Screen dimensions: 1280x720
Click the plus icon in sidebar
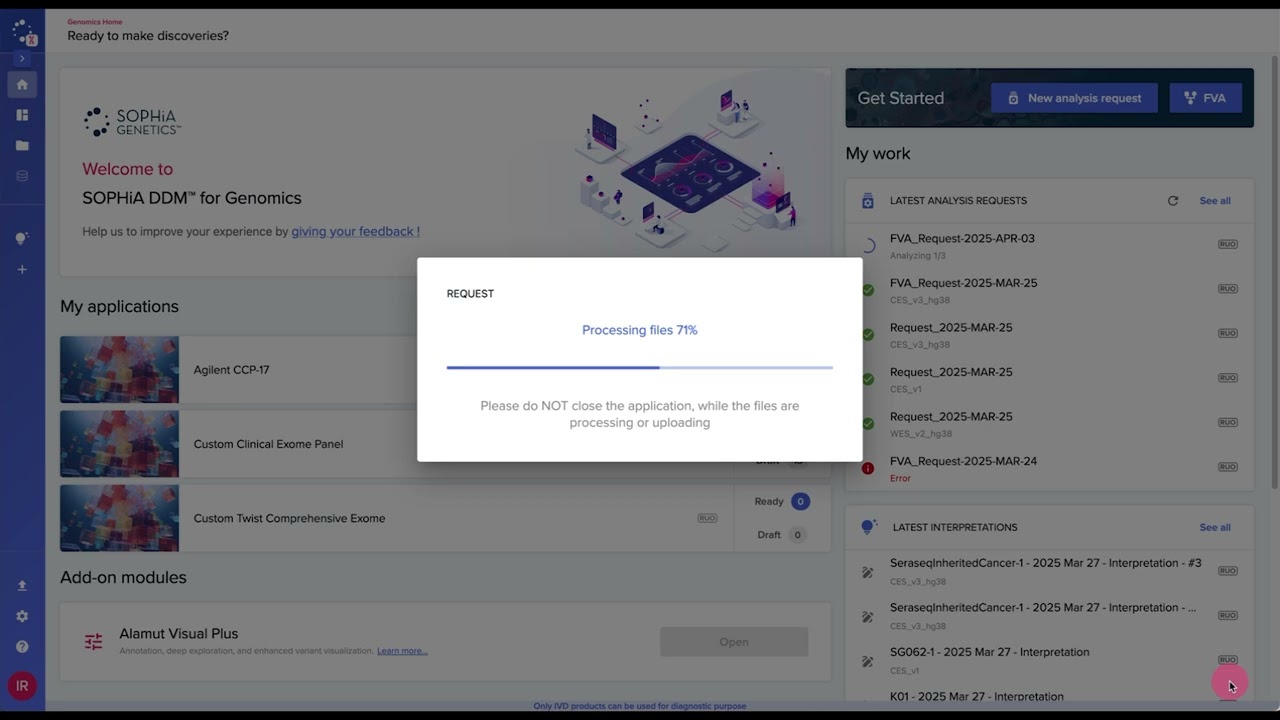coord(22,269)
